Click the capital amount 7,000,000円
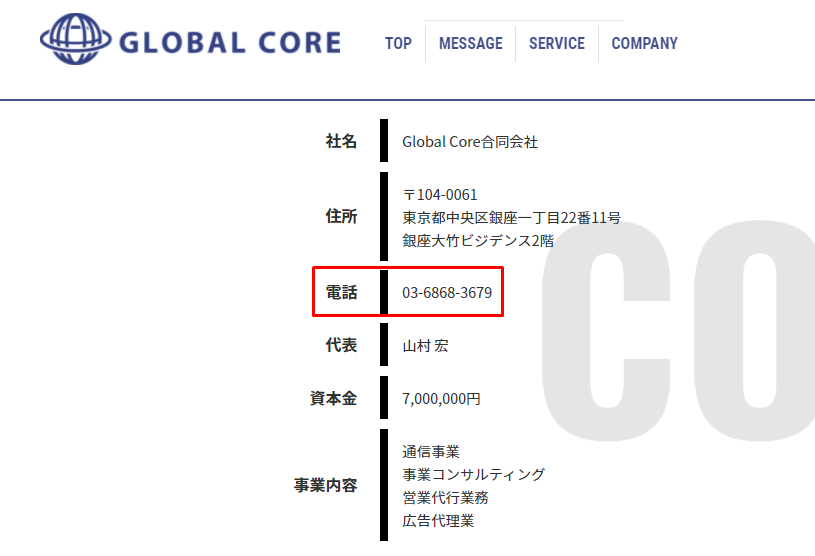 click(441, 398)
